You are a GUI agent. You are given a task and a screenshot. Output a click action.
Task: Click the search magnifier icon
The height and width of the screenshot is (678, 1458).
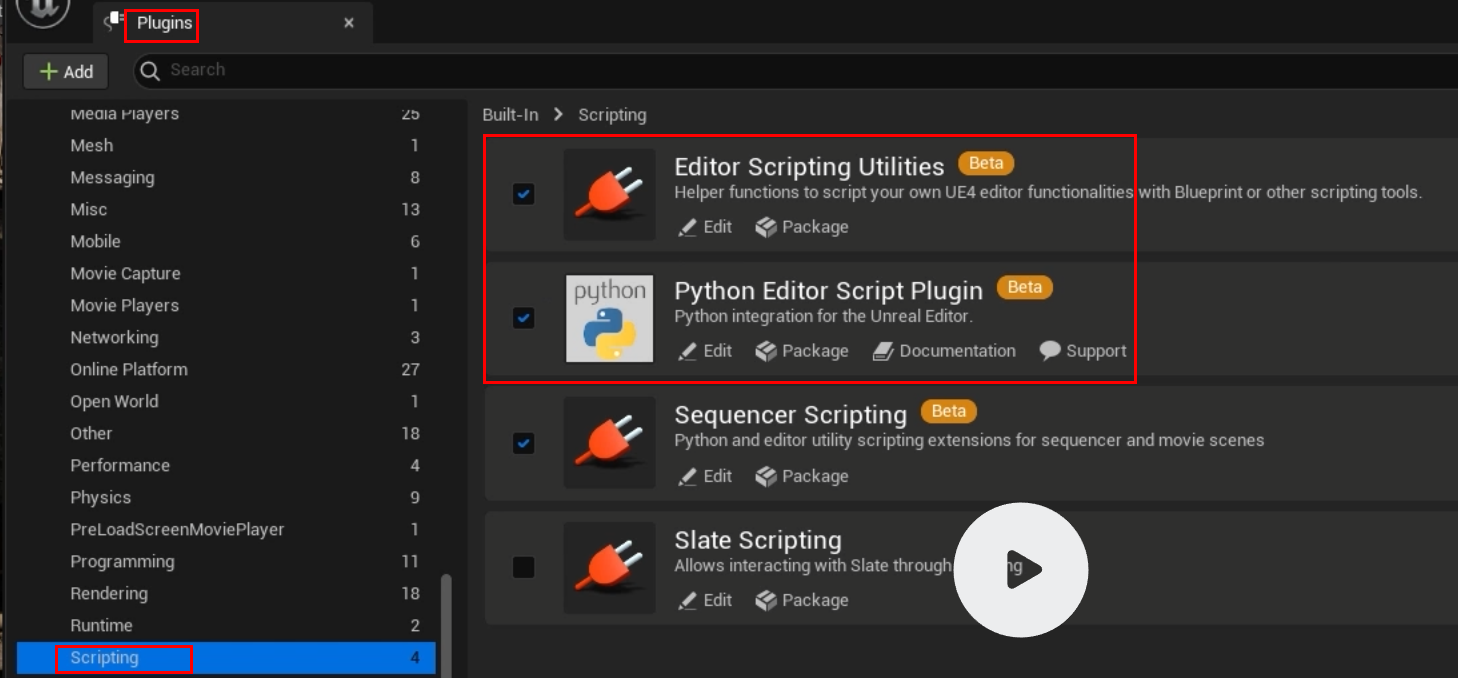150,70
